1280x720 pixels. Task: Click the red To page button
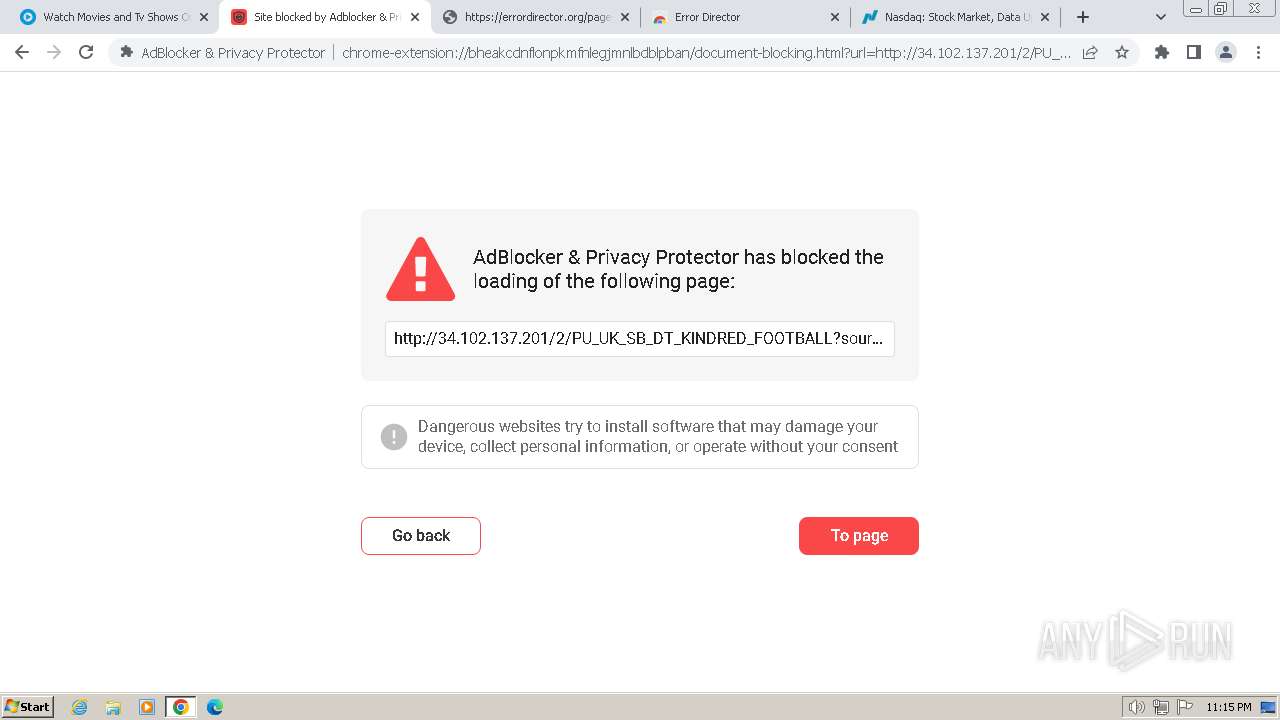tap(858, 536)
